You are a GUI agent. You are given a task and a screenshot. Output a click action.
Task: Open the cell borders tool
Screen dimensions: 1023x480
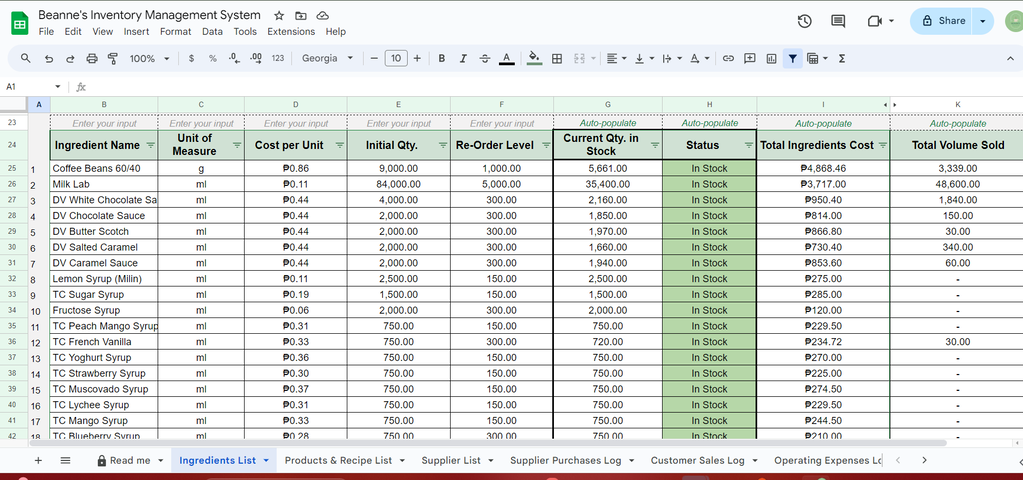pyautogui.click(x=557, y=59)
